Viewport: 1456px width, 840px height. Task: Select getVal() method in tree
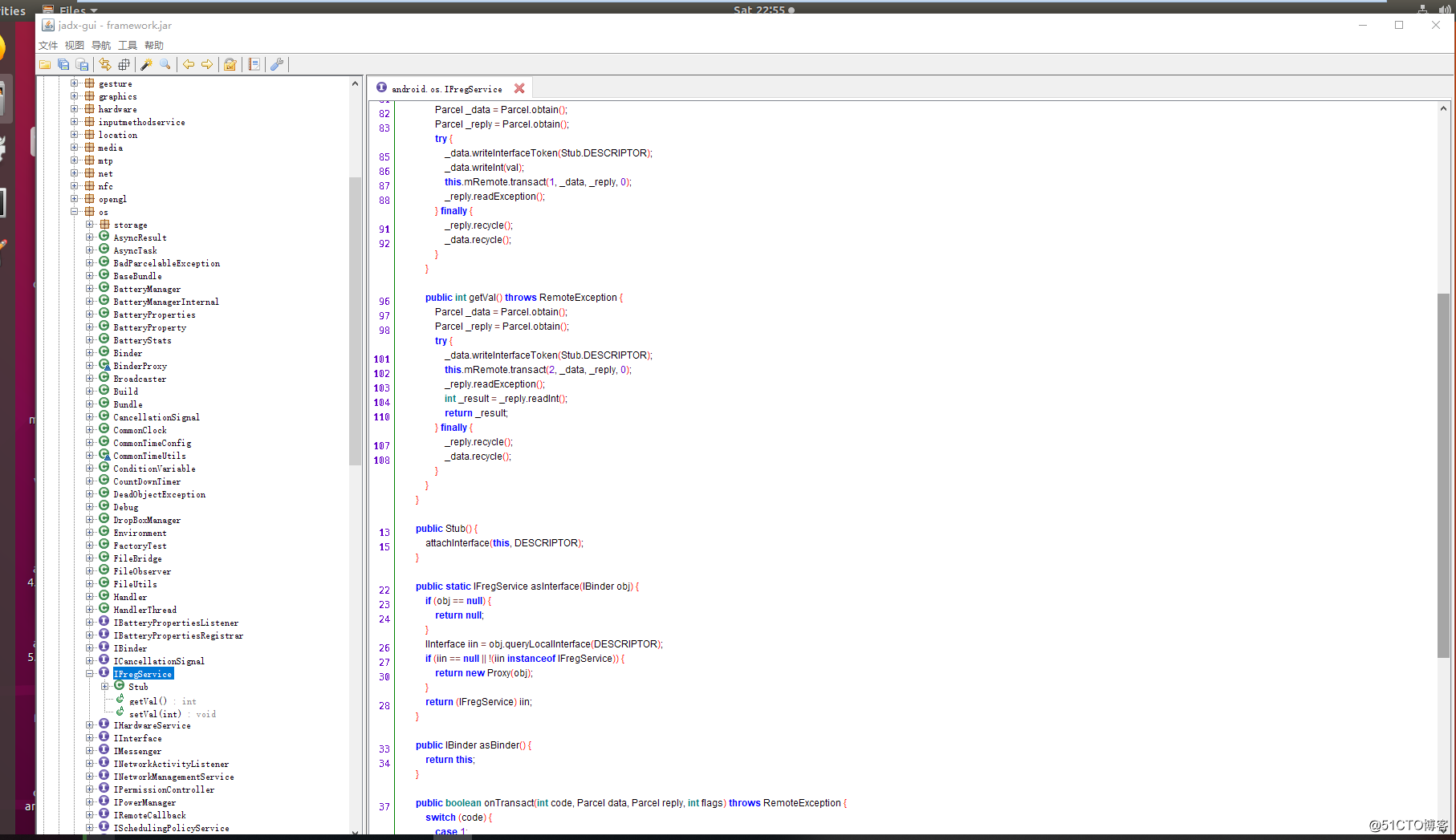pyautogui.click(x=163, y=701)
